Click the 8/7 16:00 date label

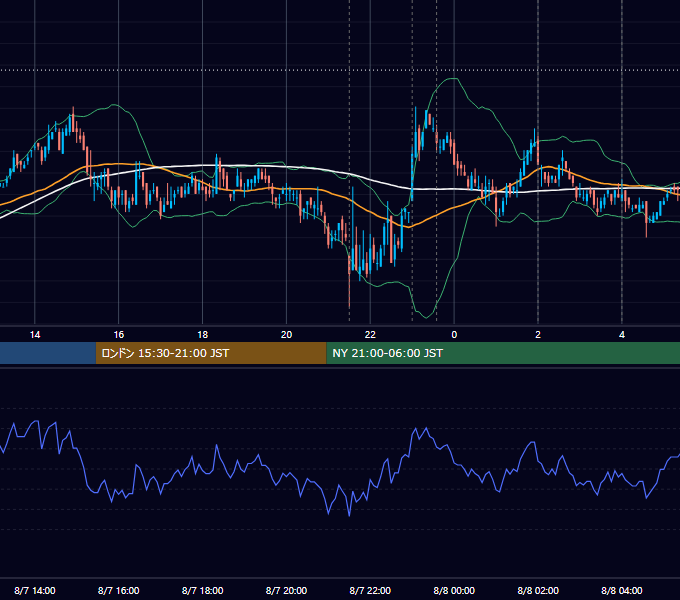118,590
